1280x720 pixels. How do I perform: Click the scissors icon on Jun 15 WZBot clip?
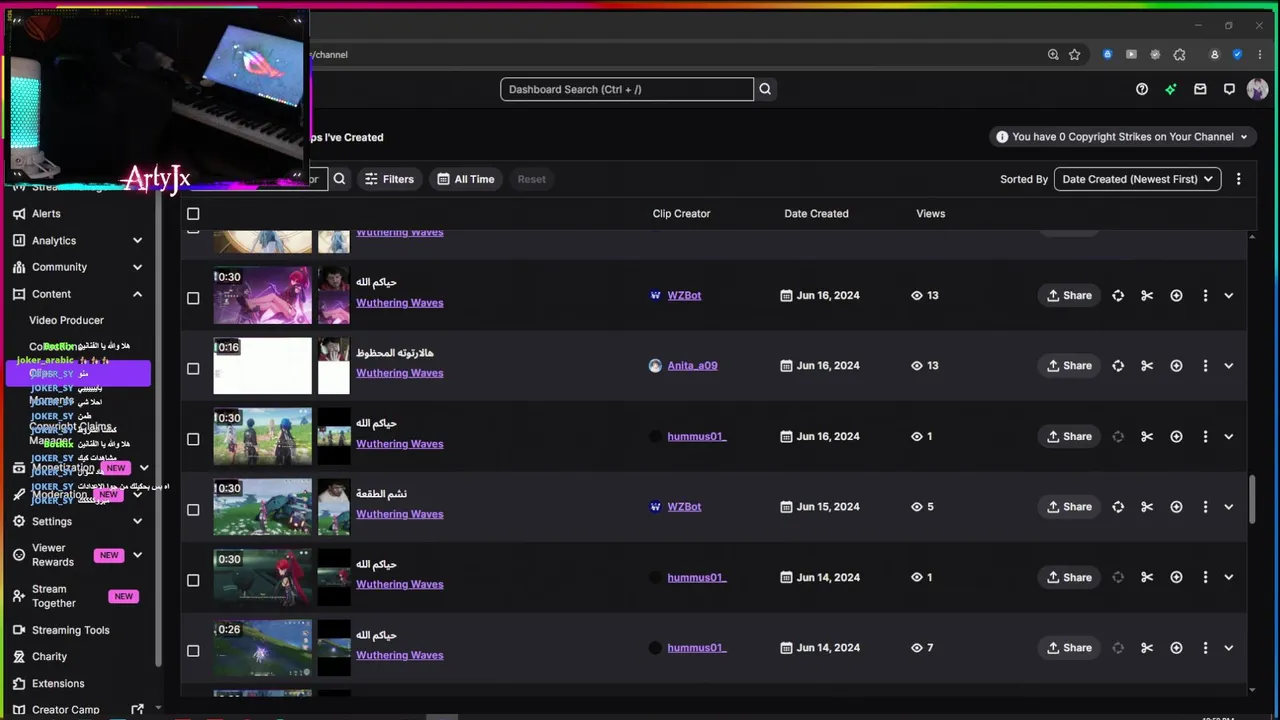[x=1147, y=507]
